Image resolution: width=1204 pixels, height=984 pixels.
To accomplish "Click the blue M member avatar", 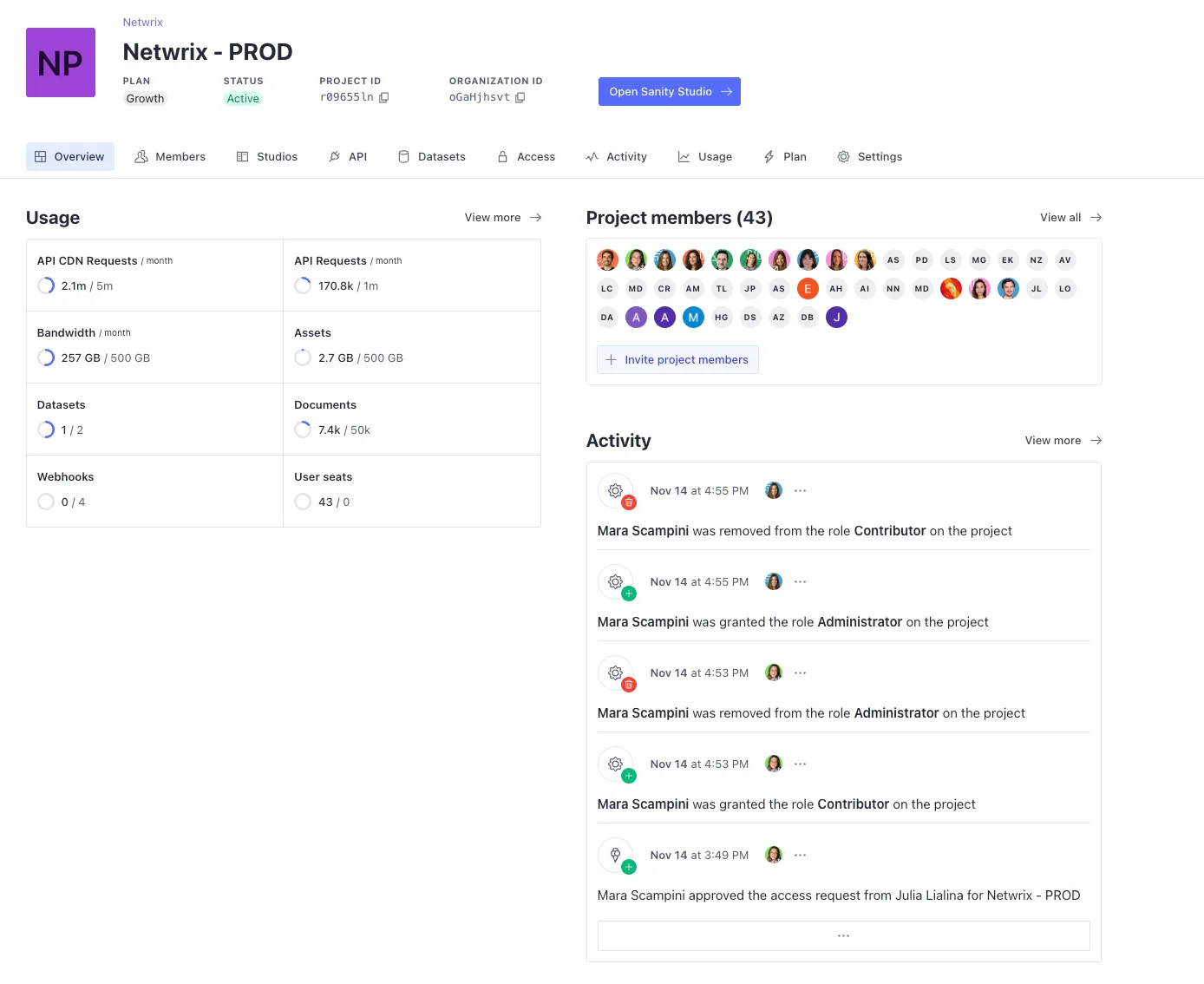I will pyautogui.click(x=693, y=318).
